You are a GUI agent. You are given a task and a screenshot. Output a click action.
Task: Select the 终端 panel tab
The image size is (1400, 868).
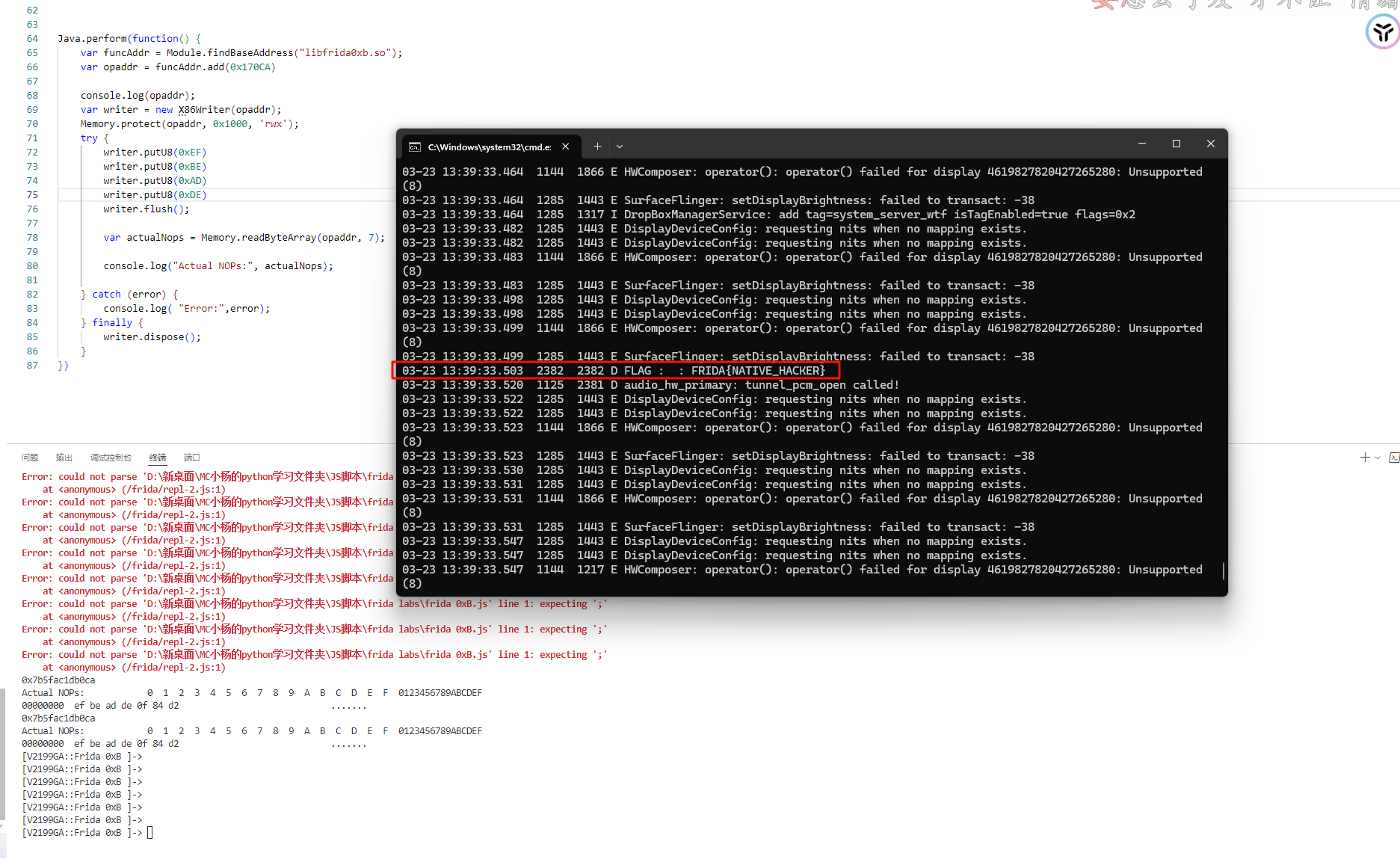pyautogui.click(x=158, y=458)
